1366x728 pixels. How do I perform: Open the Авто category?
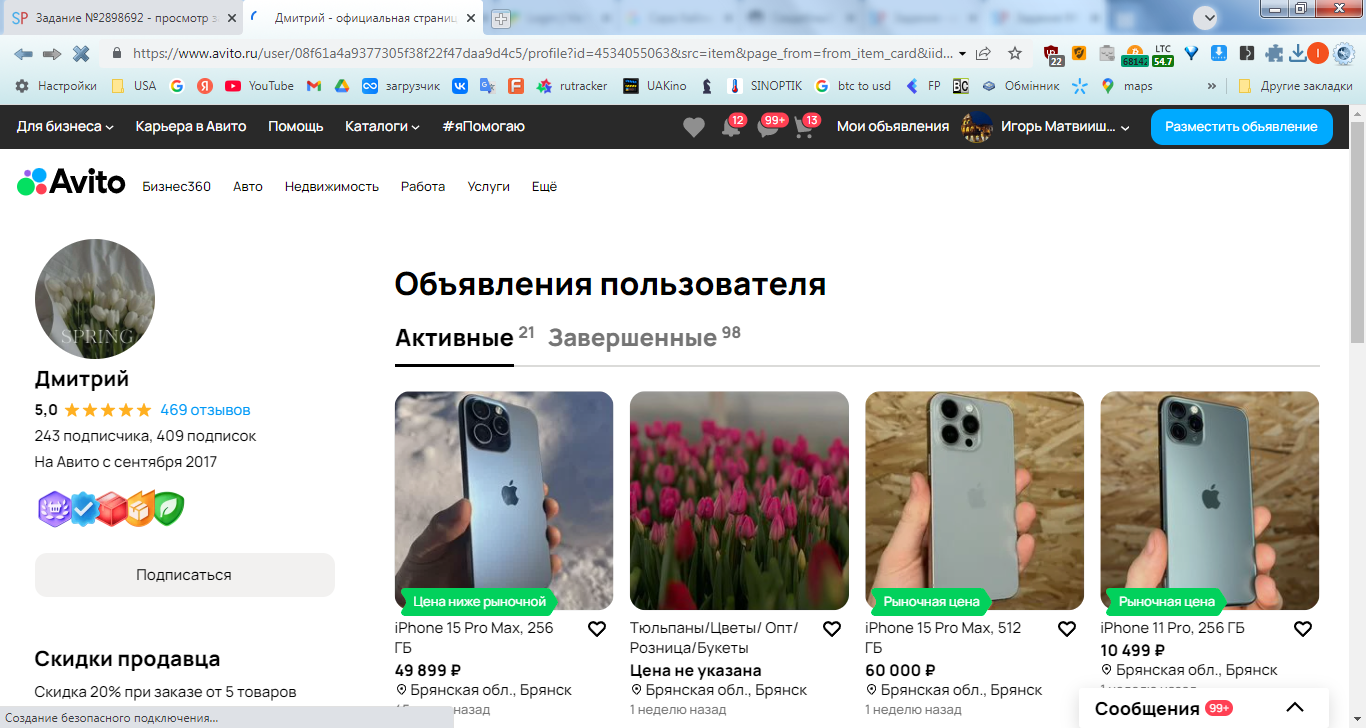click(x=248, y=186)
